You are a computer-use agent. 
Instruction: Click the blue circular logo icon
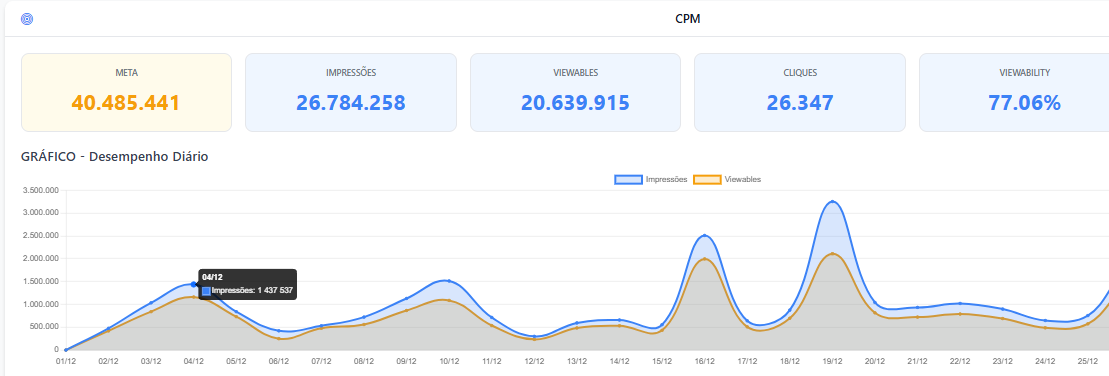click(x=27, y=19)
